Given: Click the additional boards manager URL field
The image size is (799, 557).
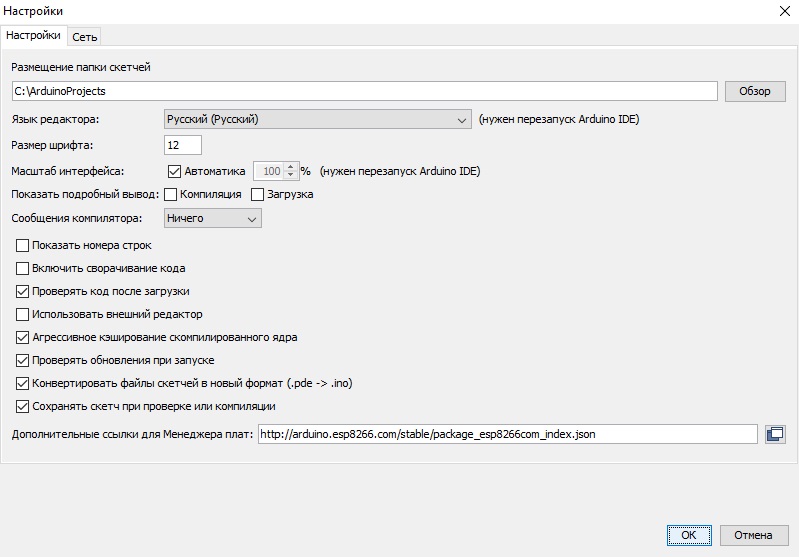Looking at the screenshot, I should (x=507, y=434).
